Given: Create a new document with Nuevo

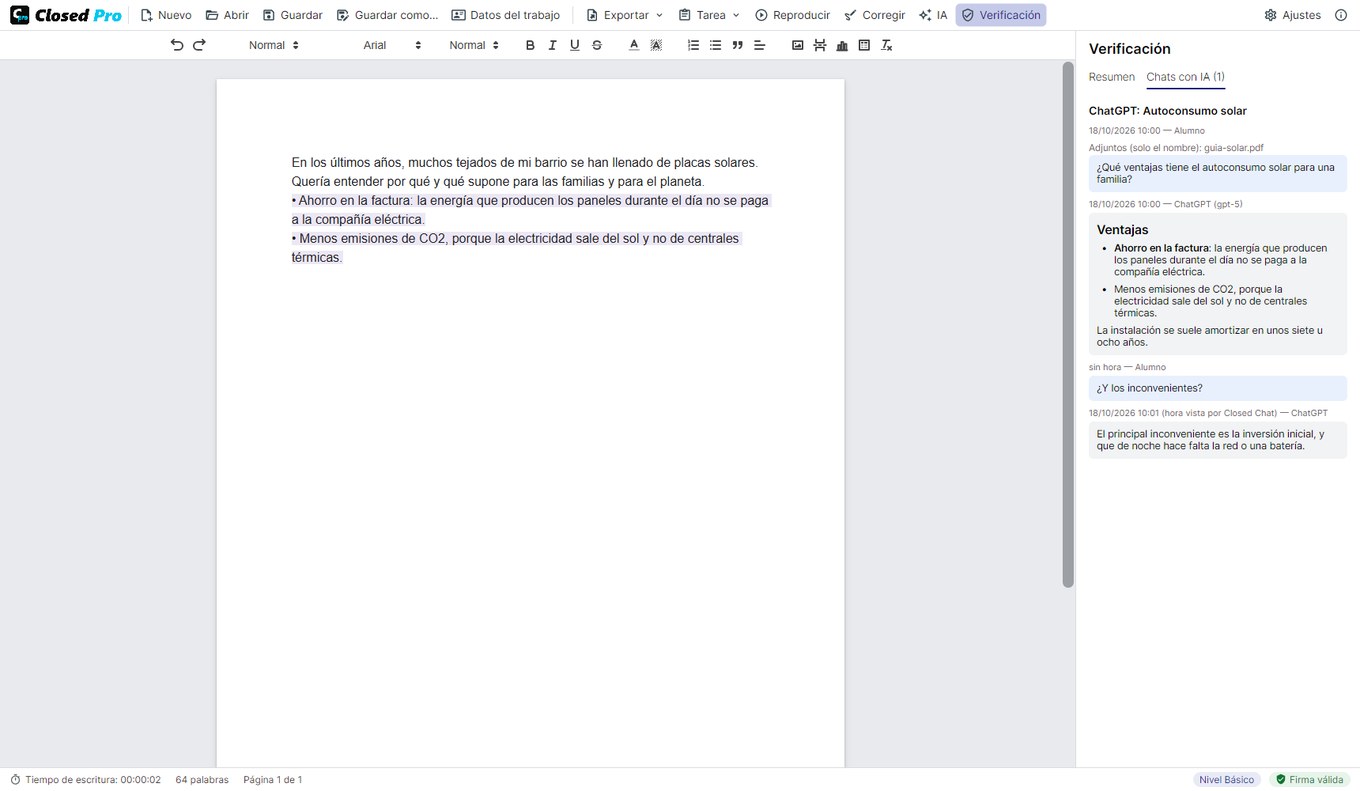Looking at the screenshot, I should tap(166, 15).
